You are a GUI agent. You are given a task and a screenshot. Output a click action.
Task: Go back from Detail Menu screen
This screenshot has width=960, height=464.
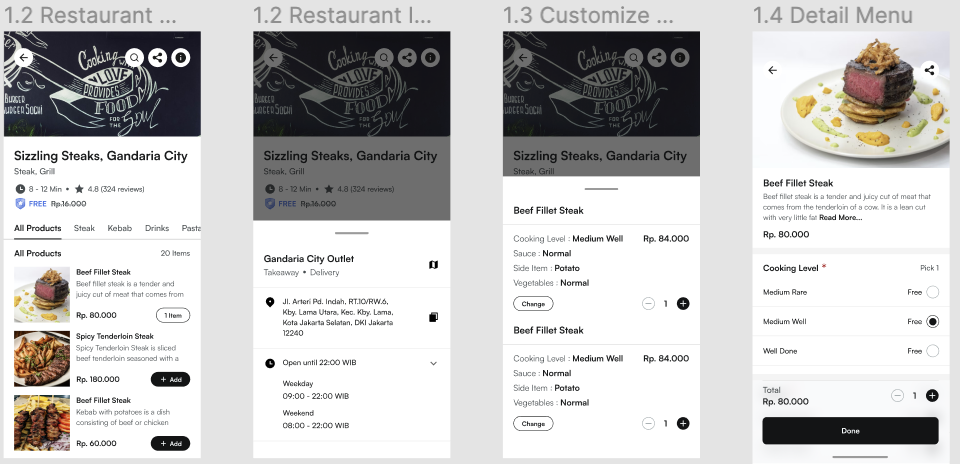pyautogui.click(x=773, y=70)
